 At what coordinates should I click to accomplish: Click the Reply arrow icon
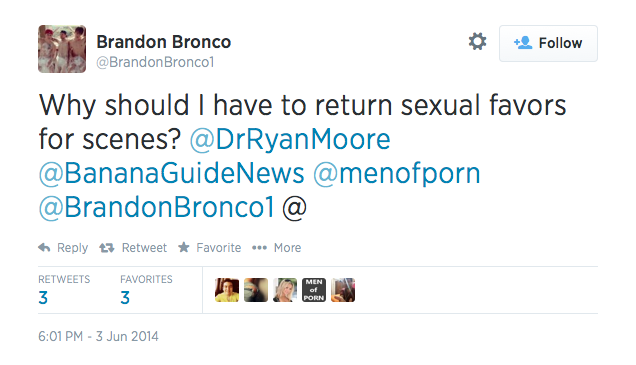coord(44,247)
